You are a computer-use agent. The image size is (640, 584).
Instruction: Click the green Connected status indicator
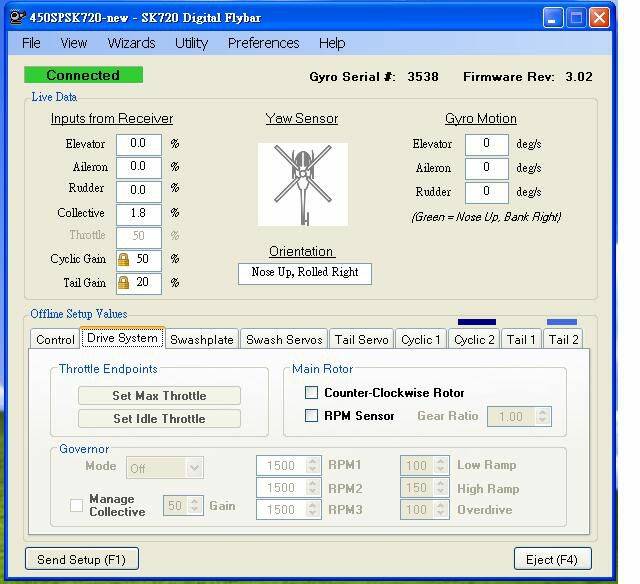[x=83, y=75]
